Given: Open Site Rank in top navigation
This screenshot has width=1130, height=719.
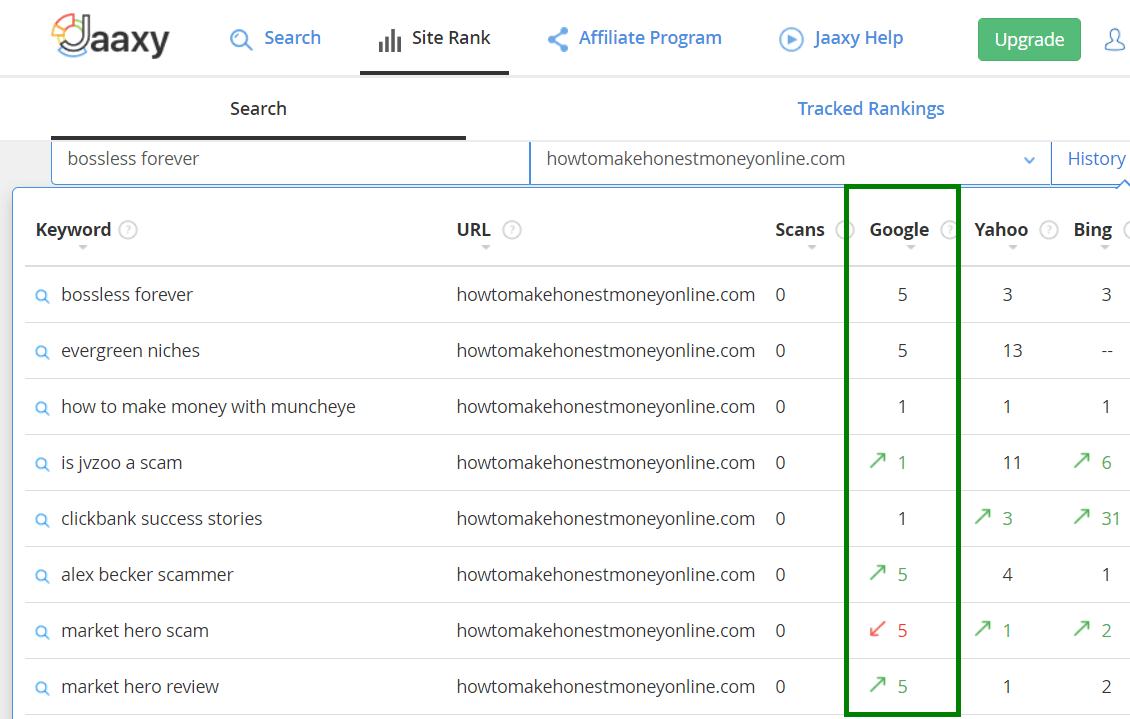Looking at the screenshot, I should pyautogui.click(x=450, y=37).
